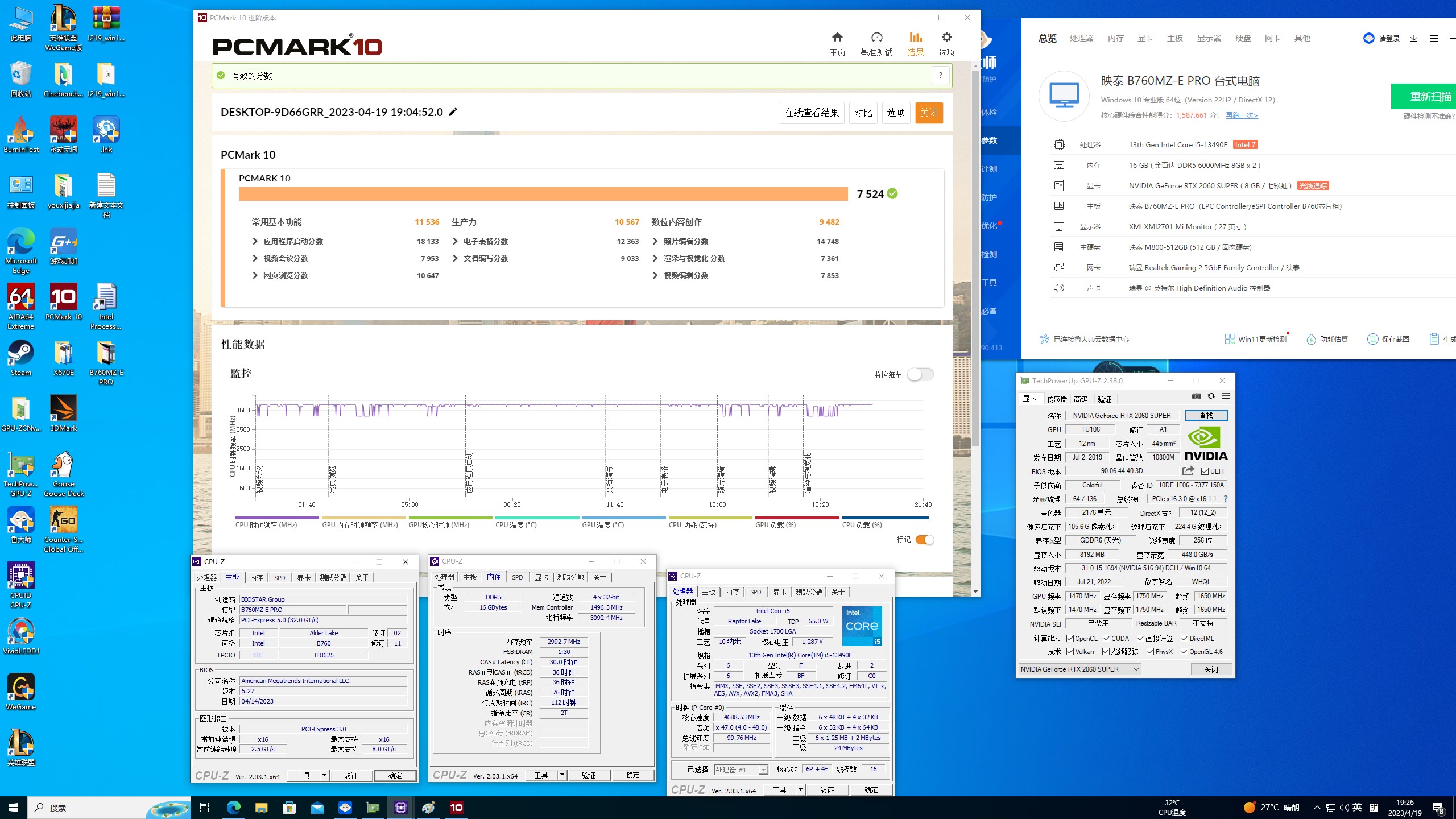Open Steam desktop icon

pos(21,358)
